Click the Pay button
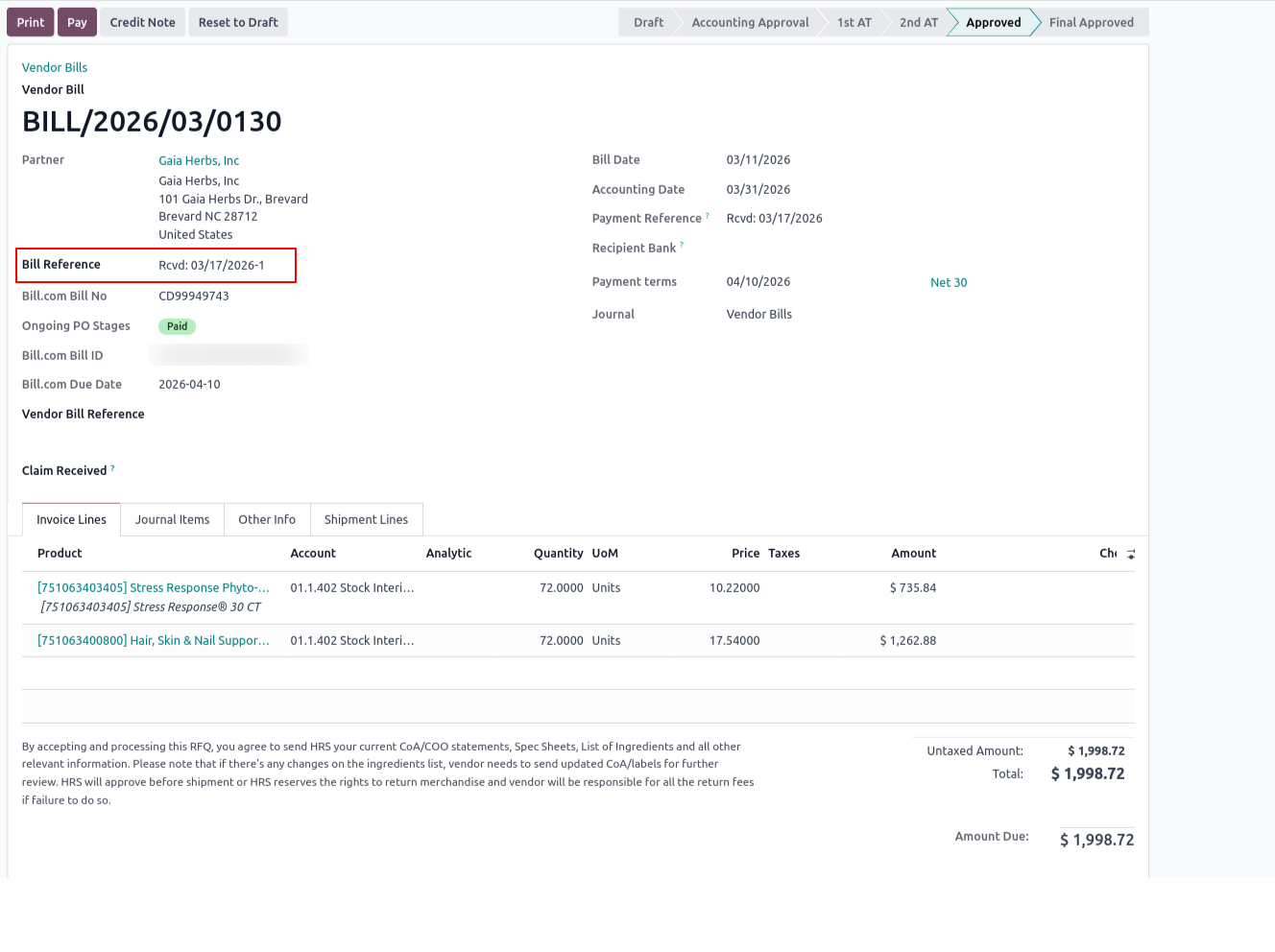This screenshot has height=952, width=1275. [78, 22]
